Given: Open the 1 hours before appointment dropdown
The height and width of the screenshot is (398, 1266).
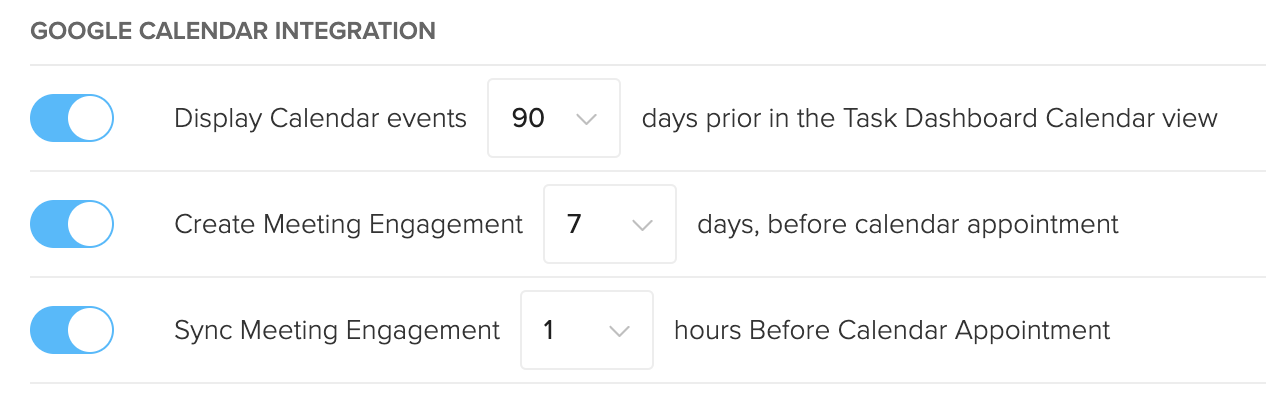Looking at the screenshot, I should [x=587, y=330].
